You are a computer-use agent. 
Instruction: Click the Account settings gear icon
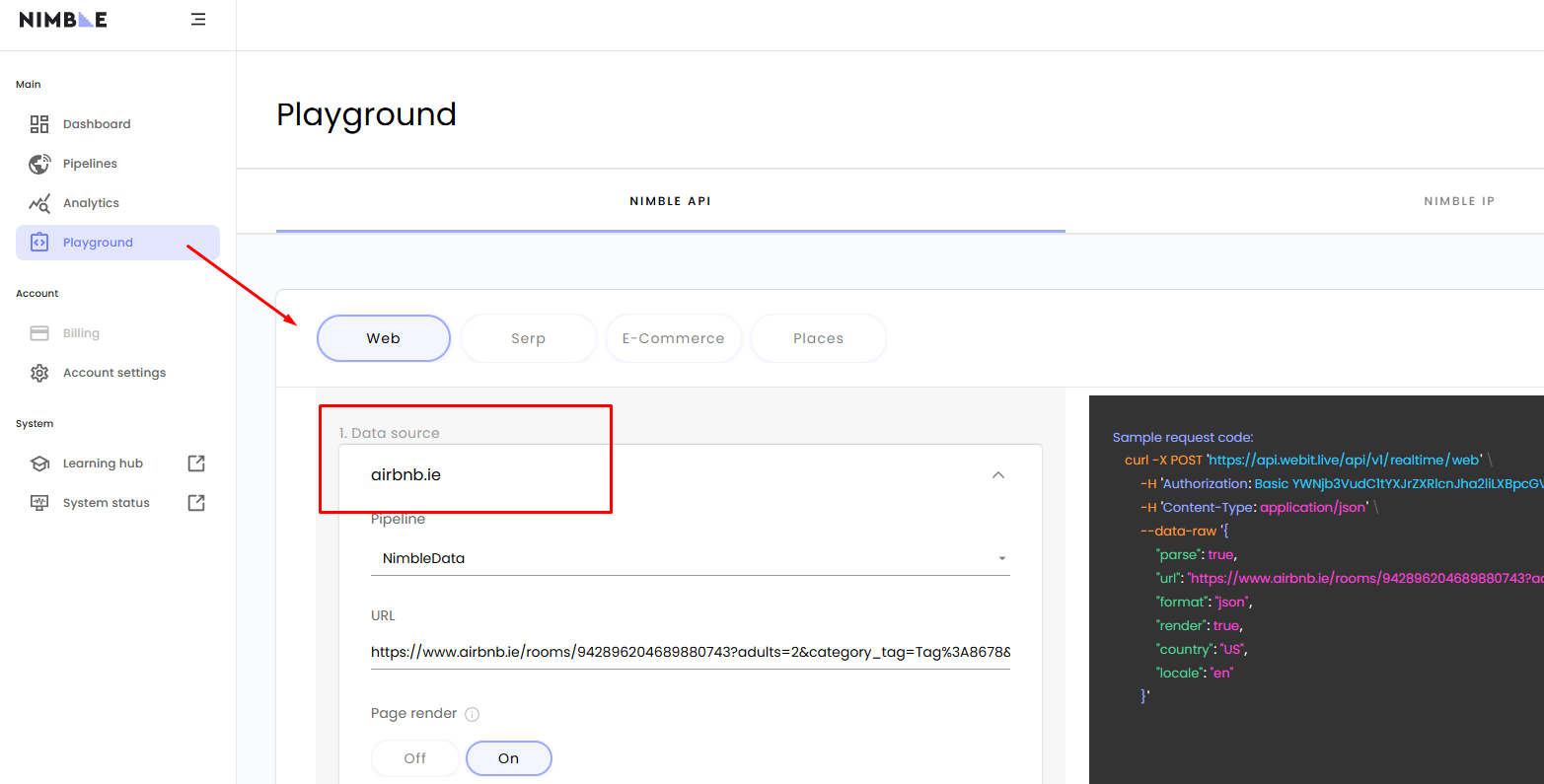point(39,373)
